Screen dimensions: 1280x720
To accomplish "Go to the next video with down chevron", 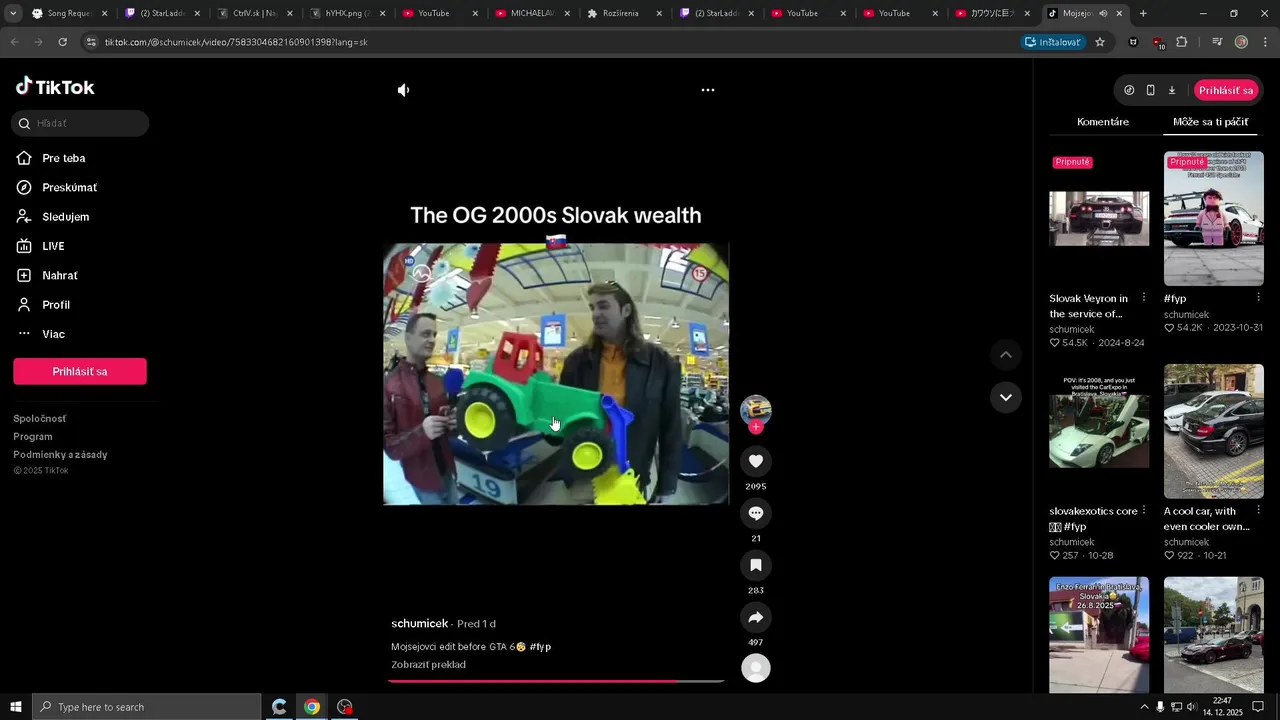I will (1006, 397).
